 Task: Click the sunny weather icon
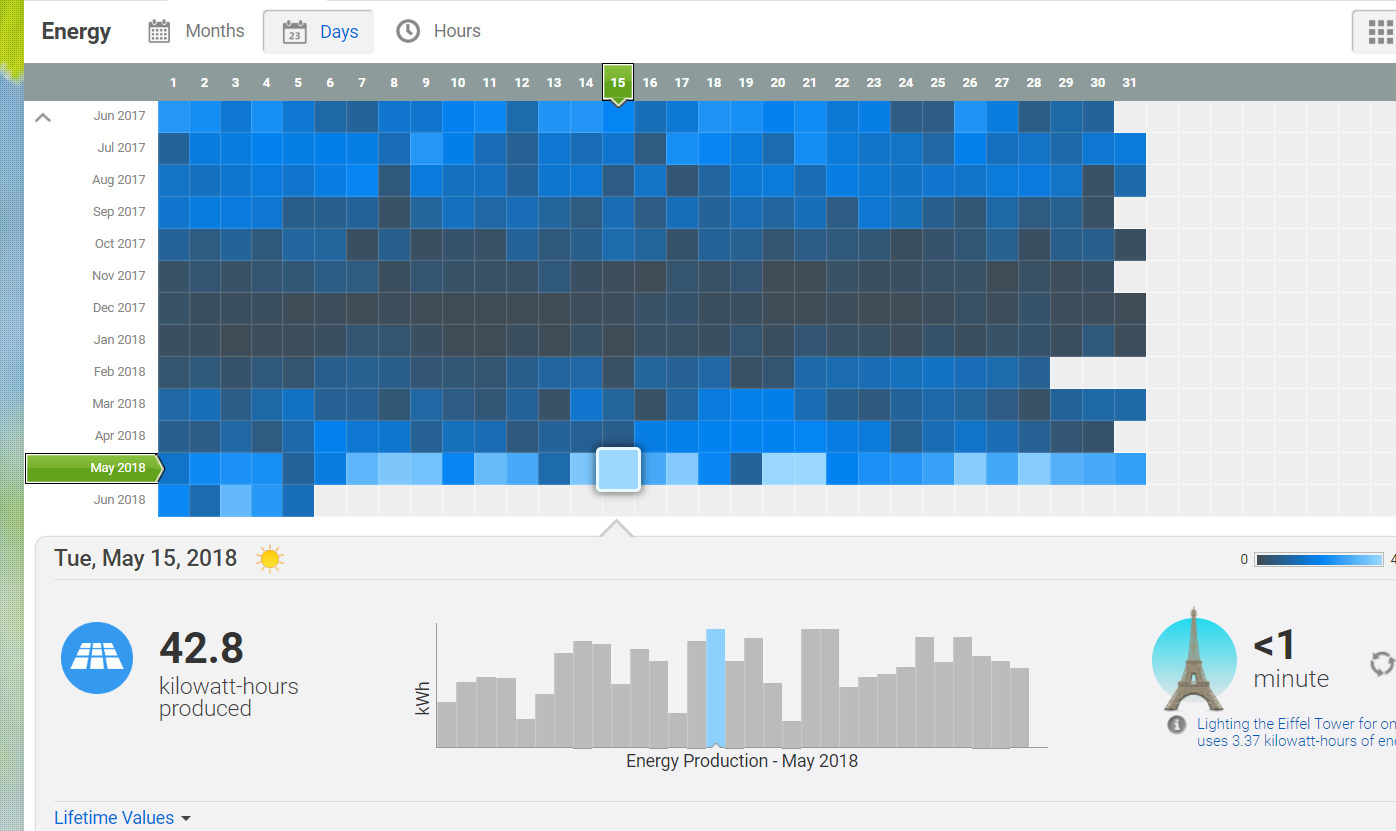pos(270,559)
